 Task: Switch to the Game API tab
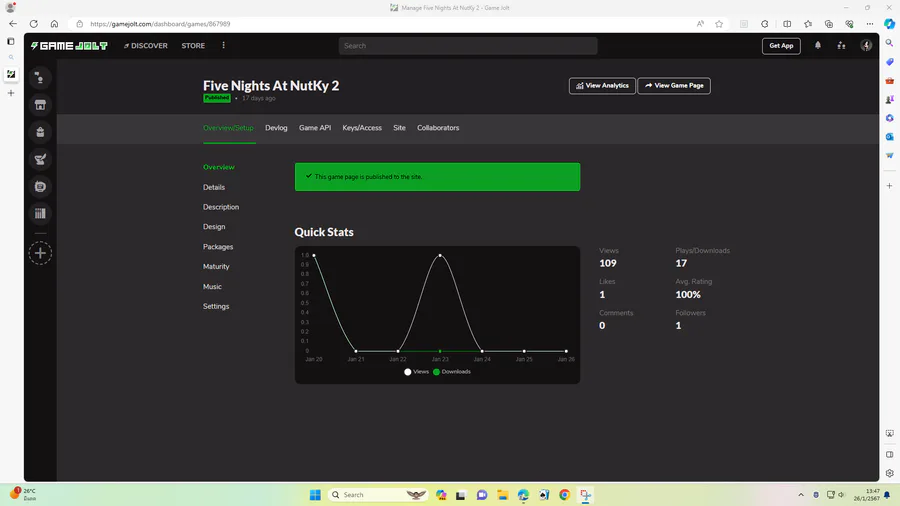(x=315, y=128)
